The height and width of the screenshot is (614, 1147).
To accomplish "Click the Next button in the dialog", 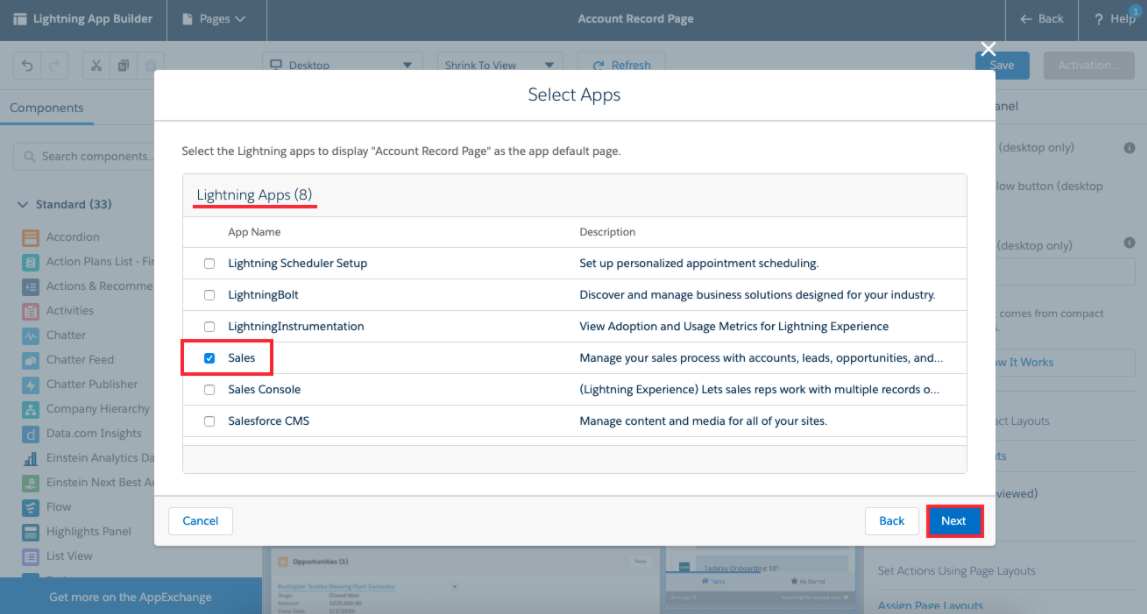I will coord(954,520).
